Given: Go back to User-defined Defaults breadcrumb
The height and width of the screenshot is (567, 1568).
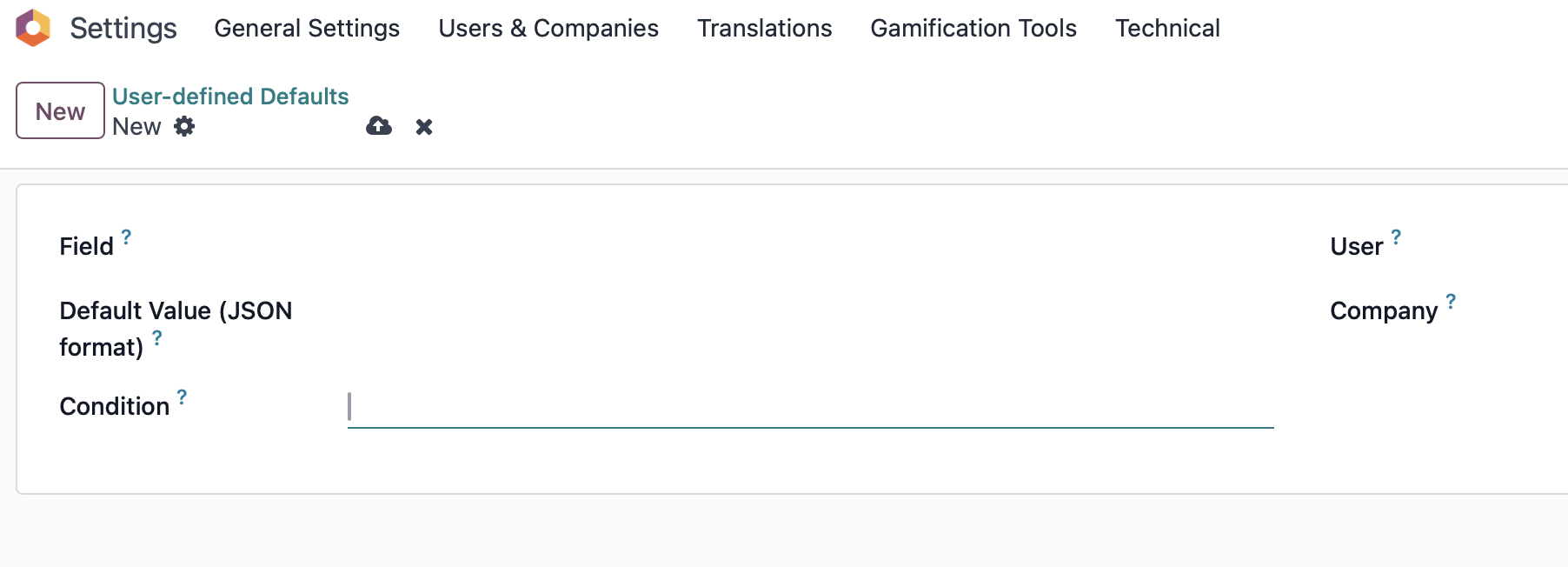Looking at the screenshot, I should [x=230, y=96].
